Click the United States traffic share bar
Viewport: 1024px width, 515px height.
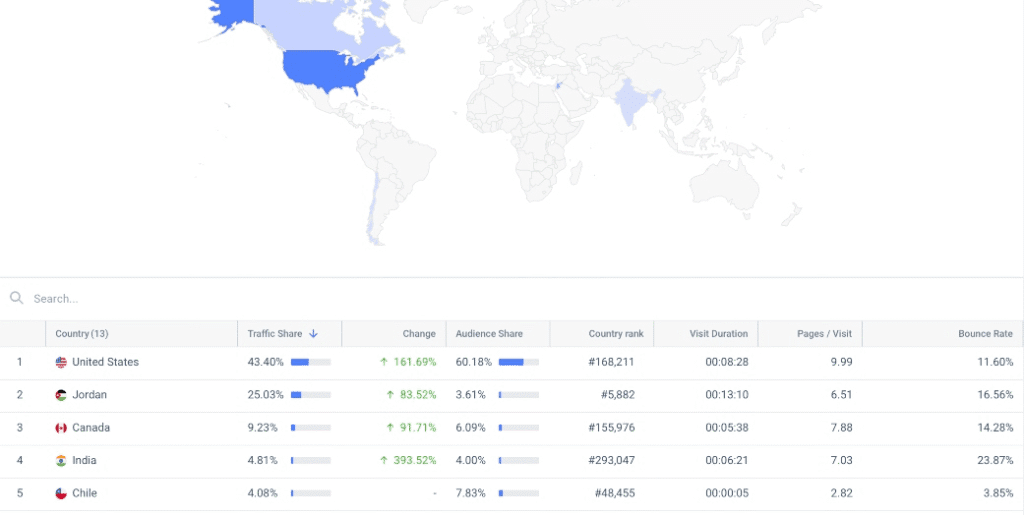[310, 362]
